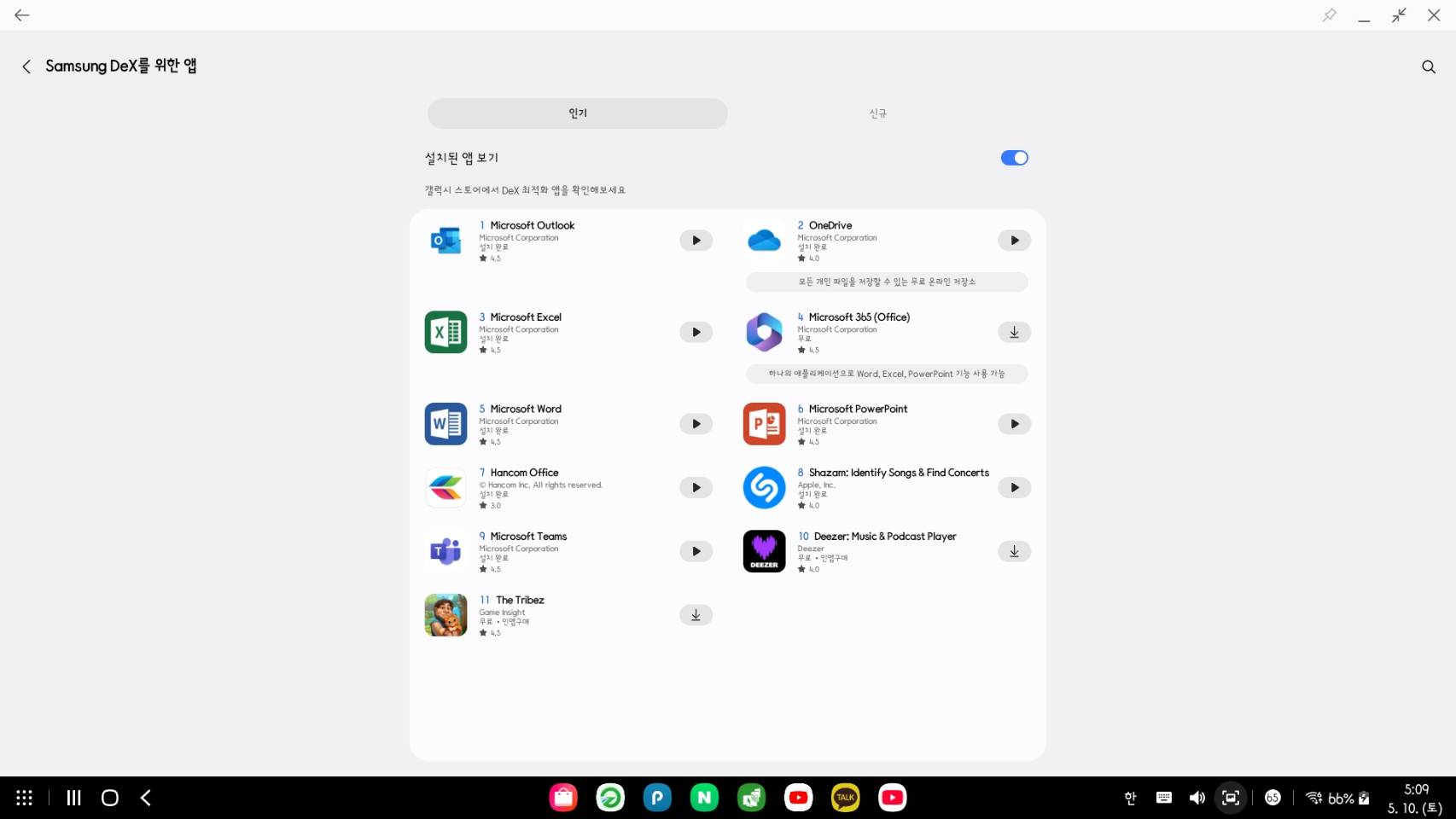This screenshot has height=819, width=1456.
Task: Open the store search icon
Action: coord(1428,67)
